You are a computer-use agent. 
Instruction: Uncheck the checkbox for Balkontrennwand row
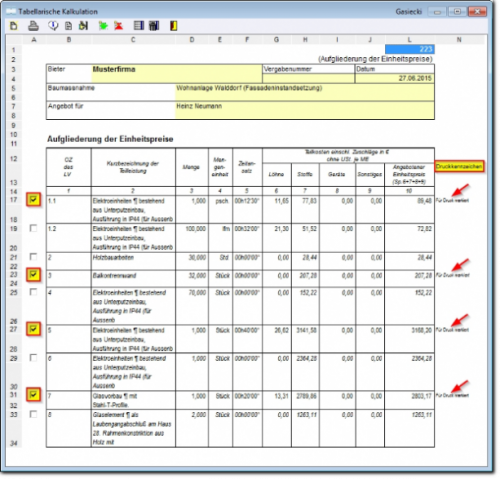pyautogui.click(x=33, y=274)
